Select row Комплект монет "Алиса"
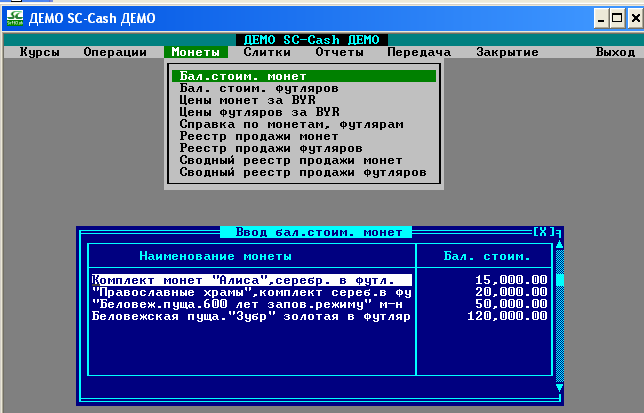Image resolution: width=644 pixels, height=413 pixels. pos(251,280)
